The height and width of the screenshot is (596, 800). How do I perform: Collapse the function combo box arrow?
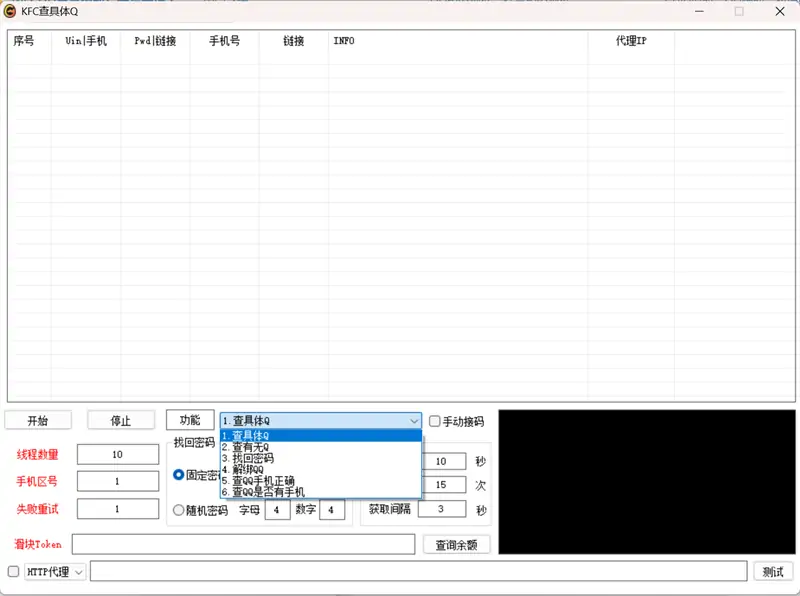point(414,422)
